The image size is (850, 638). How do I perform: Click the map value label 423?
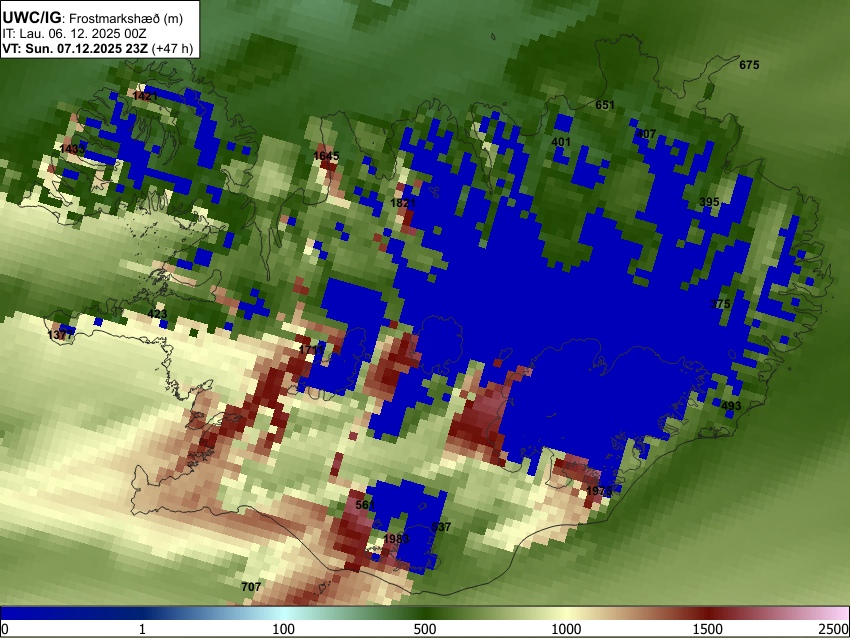157,314
